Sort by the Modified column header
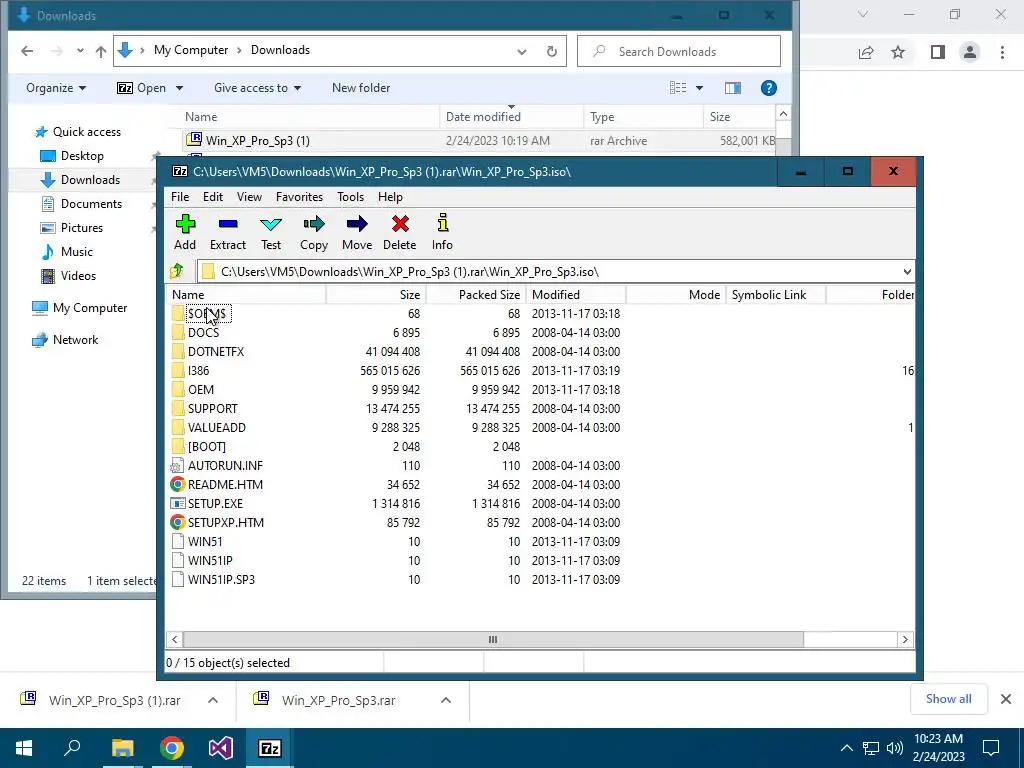This screenshot has width=1024, height=768. [577, 295]
